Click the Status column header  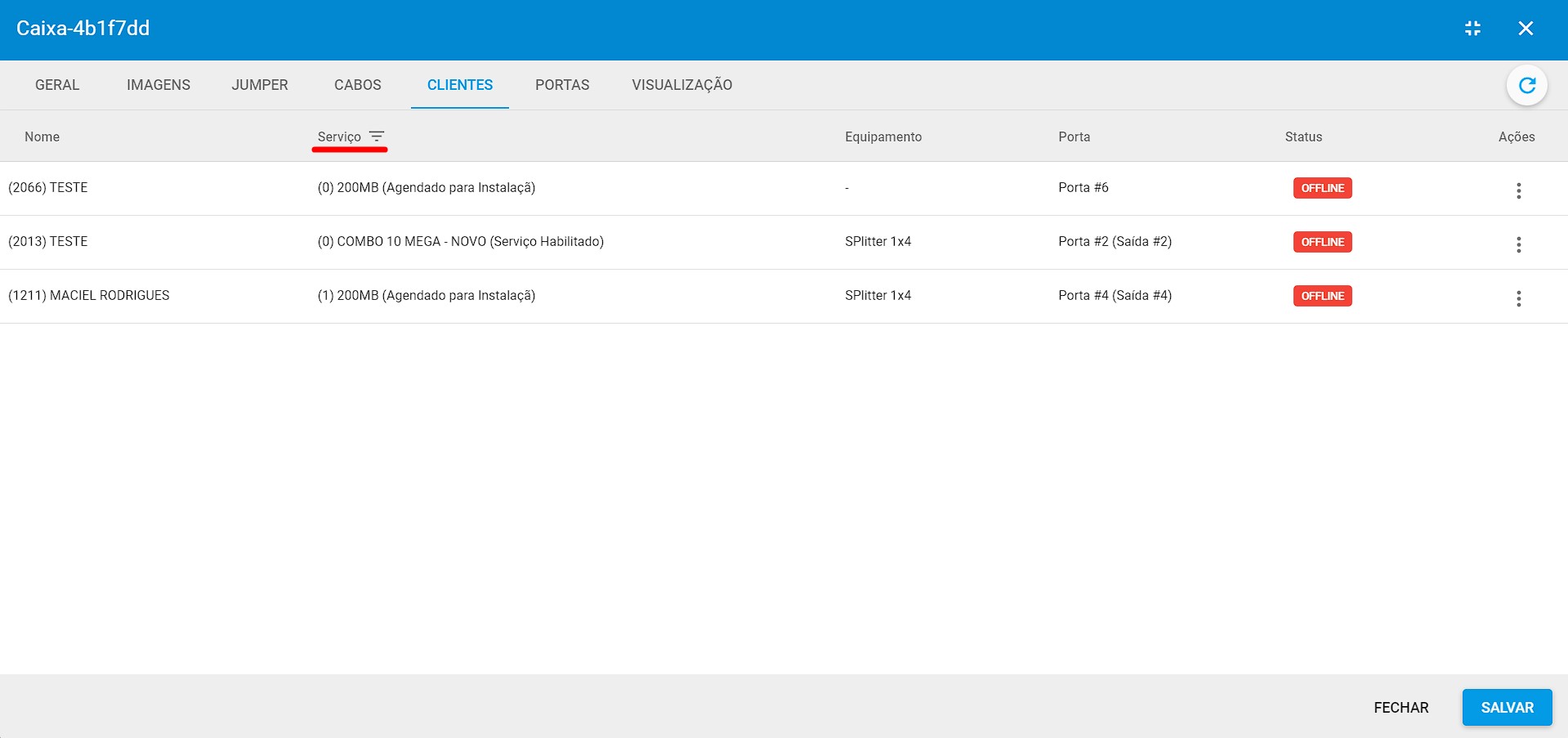tap(1303, 136)
